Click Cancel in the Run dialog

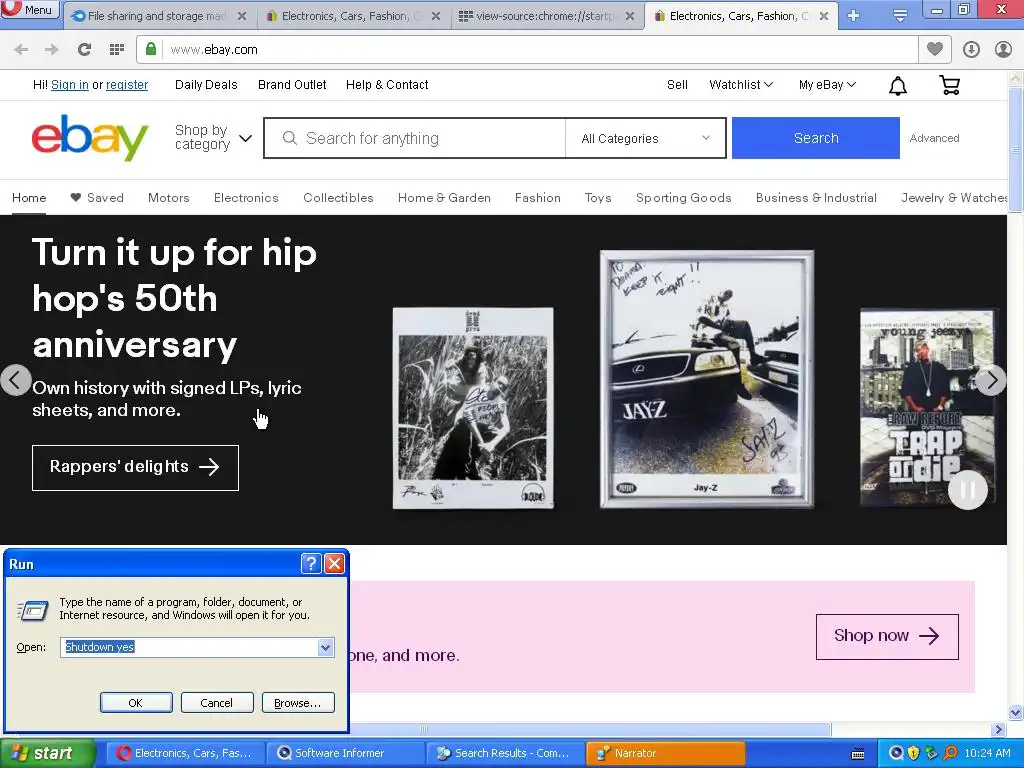tap(217, 703)
